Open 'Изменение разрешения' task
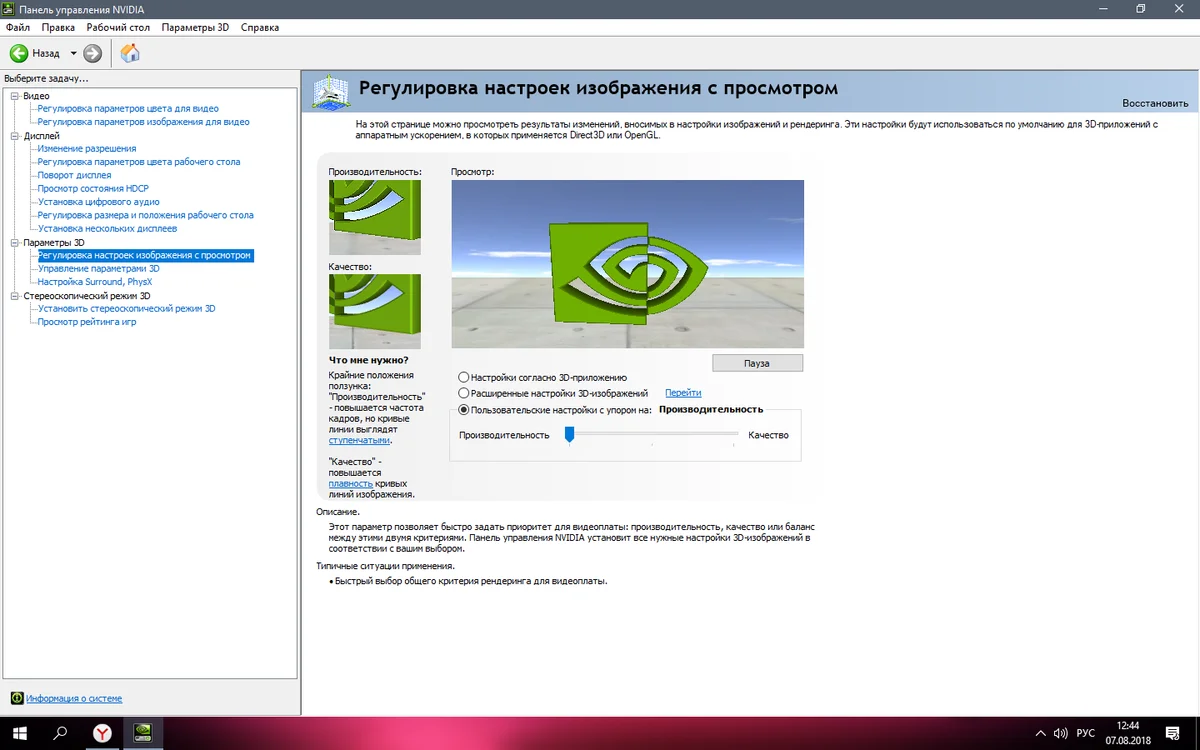 tap(87, 148)
